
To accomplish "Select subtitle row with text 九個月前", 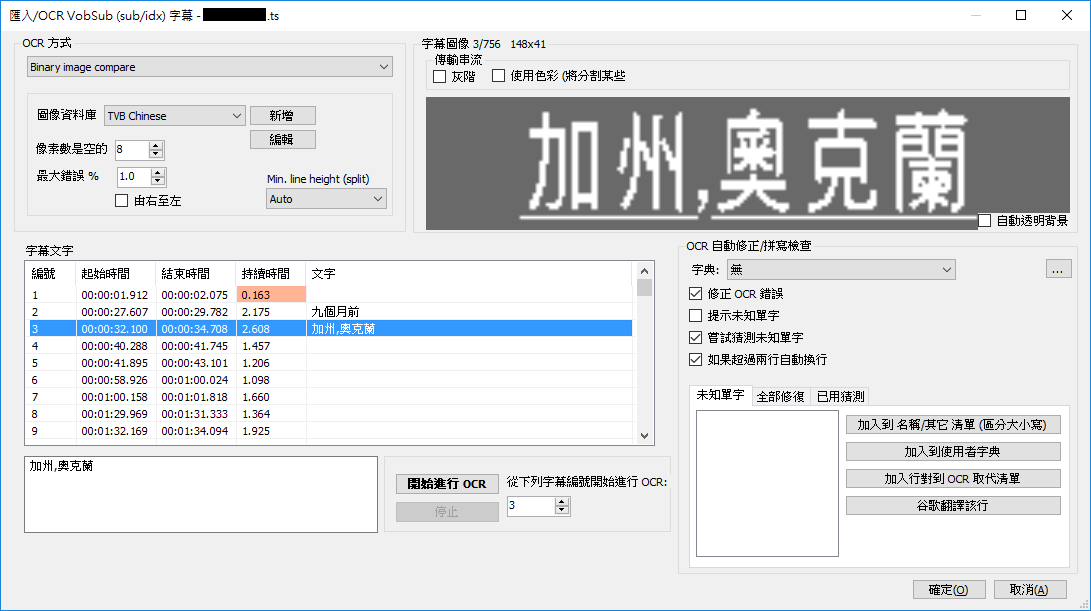I will coord(330,312).
